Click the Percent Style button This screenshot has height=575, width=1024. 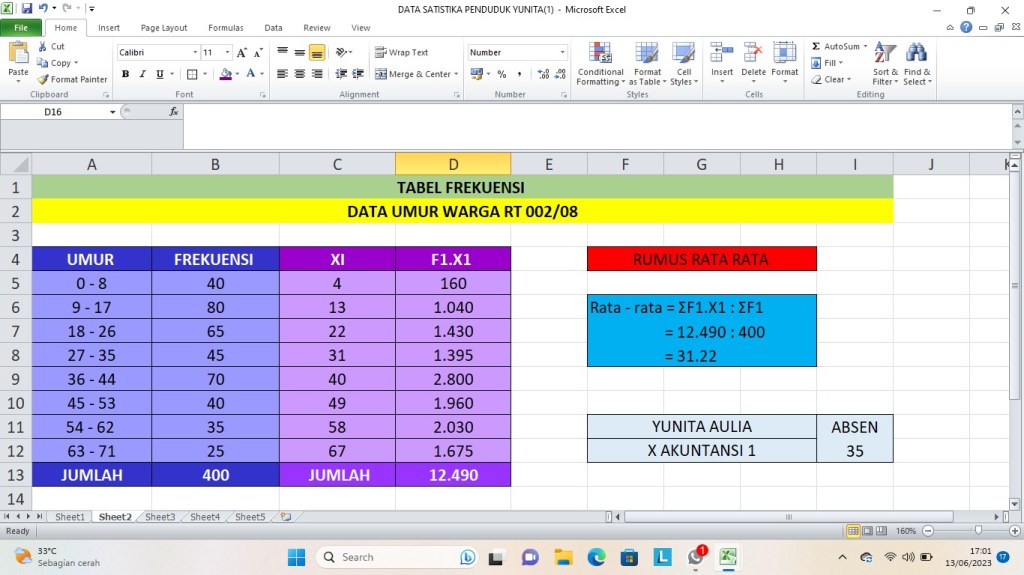click(x=501, y=74)
